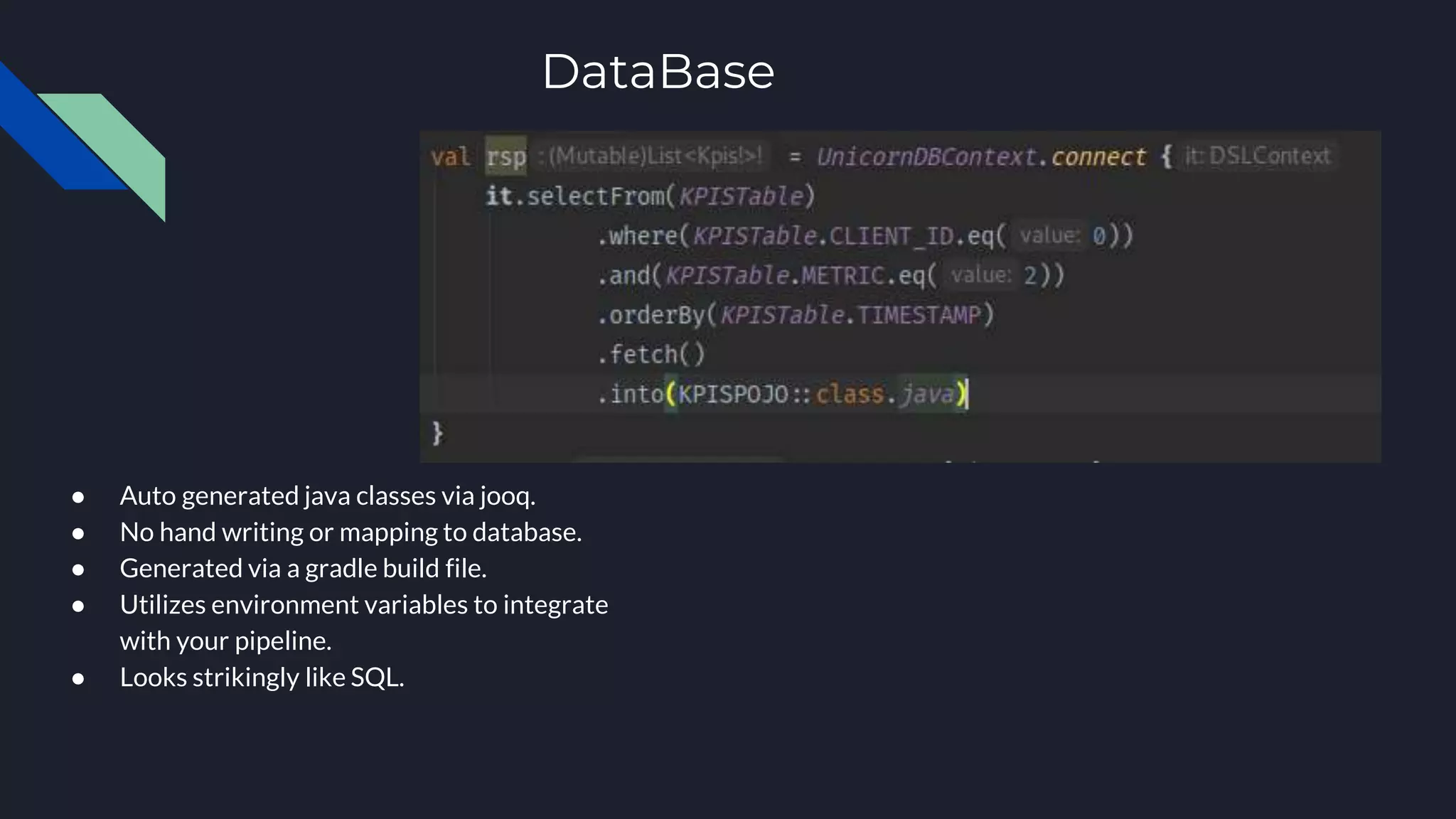Screen dimensions: 1456x819
Task: Click the slide title "DataBase"
Action: [x=658, y=72]
